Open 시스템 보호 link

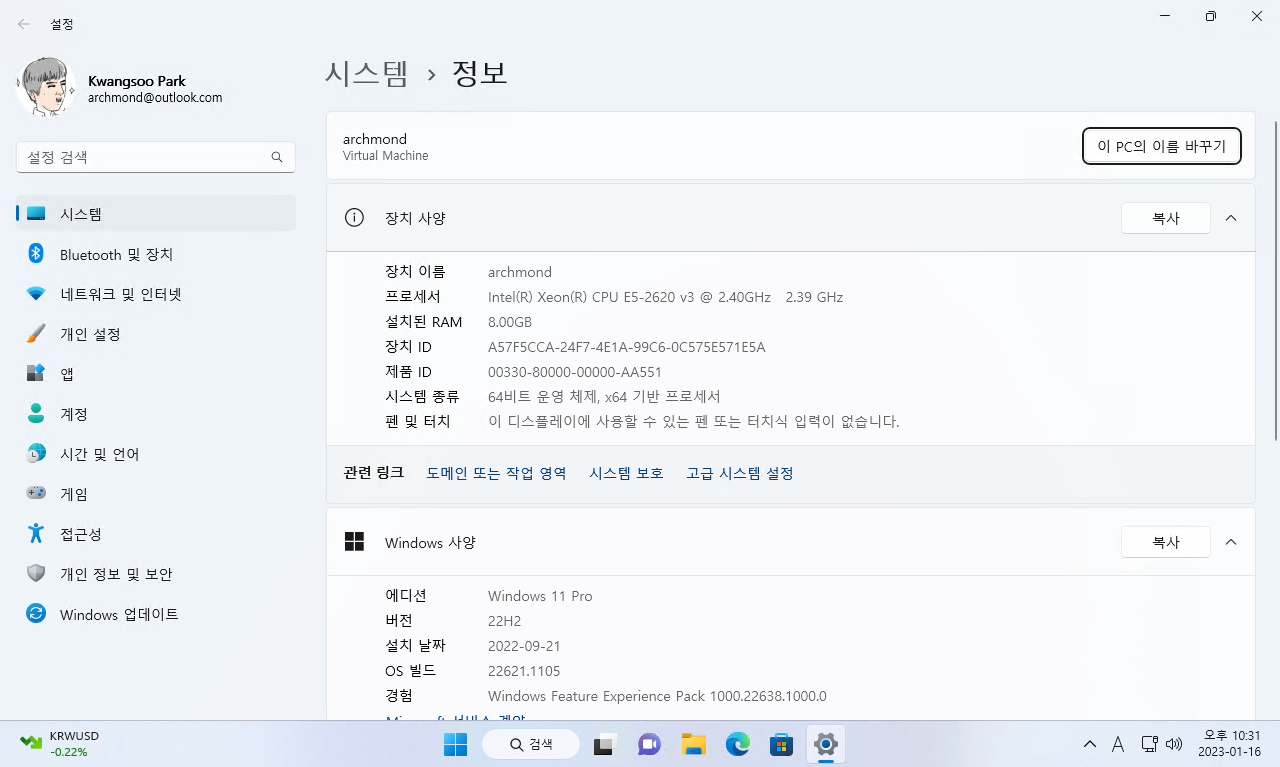coord(626,473)
